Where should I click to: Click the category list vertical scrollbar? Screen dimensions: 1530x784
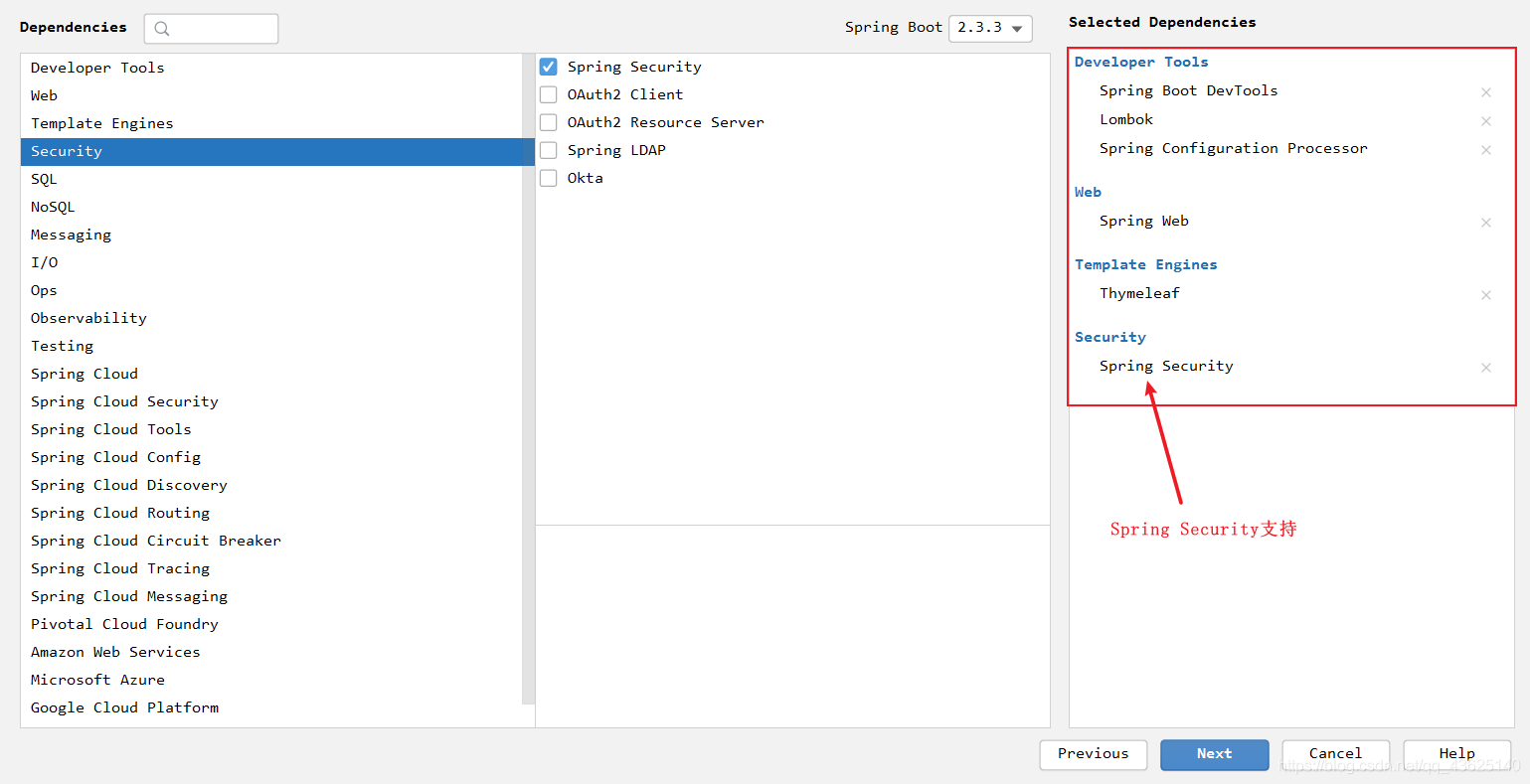[x=528, y=379]
